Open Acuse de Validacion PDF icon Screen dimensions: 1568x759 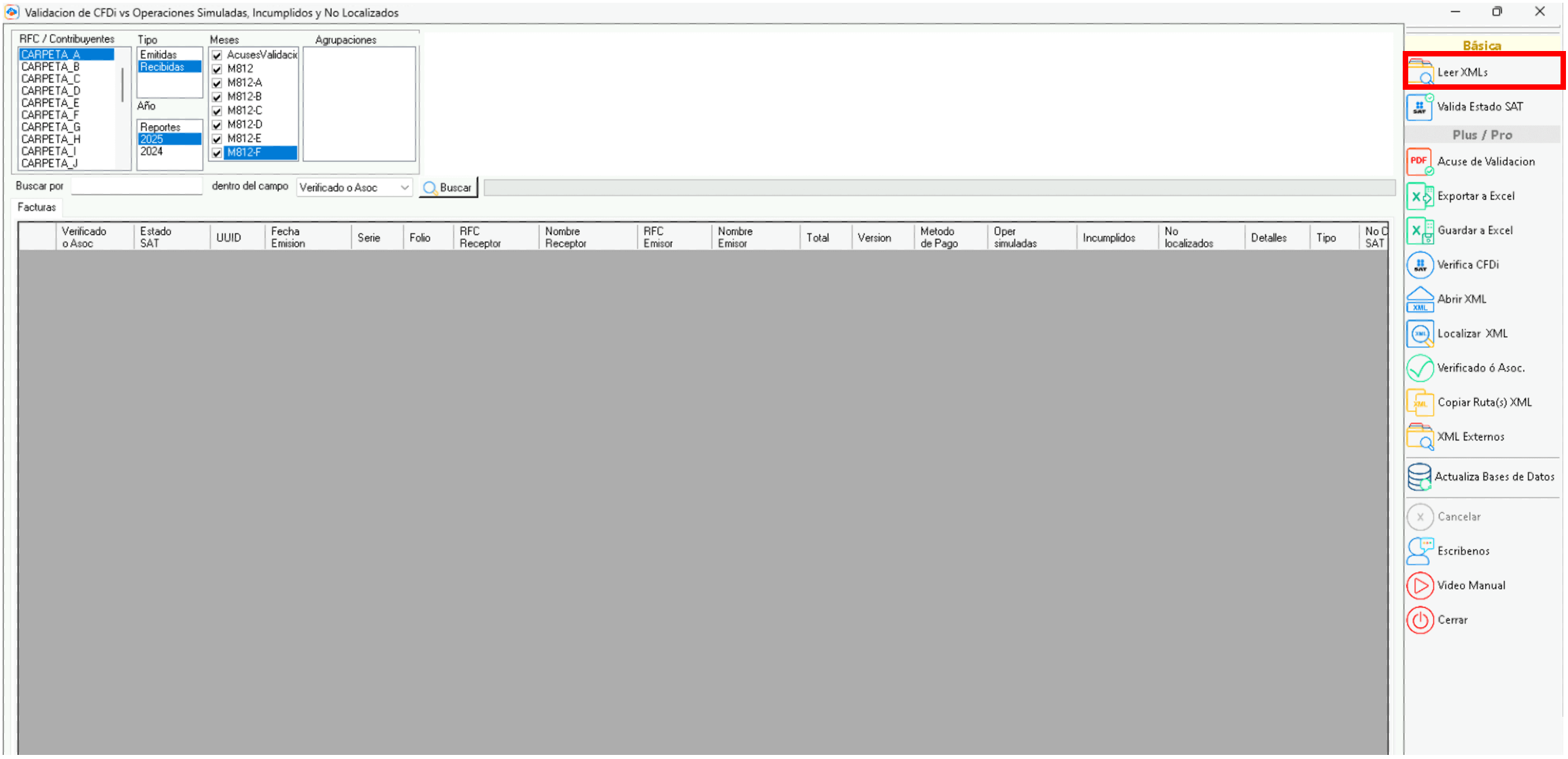[1420, 162]
